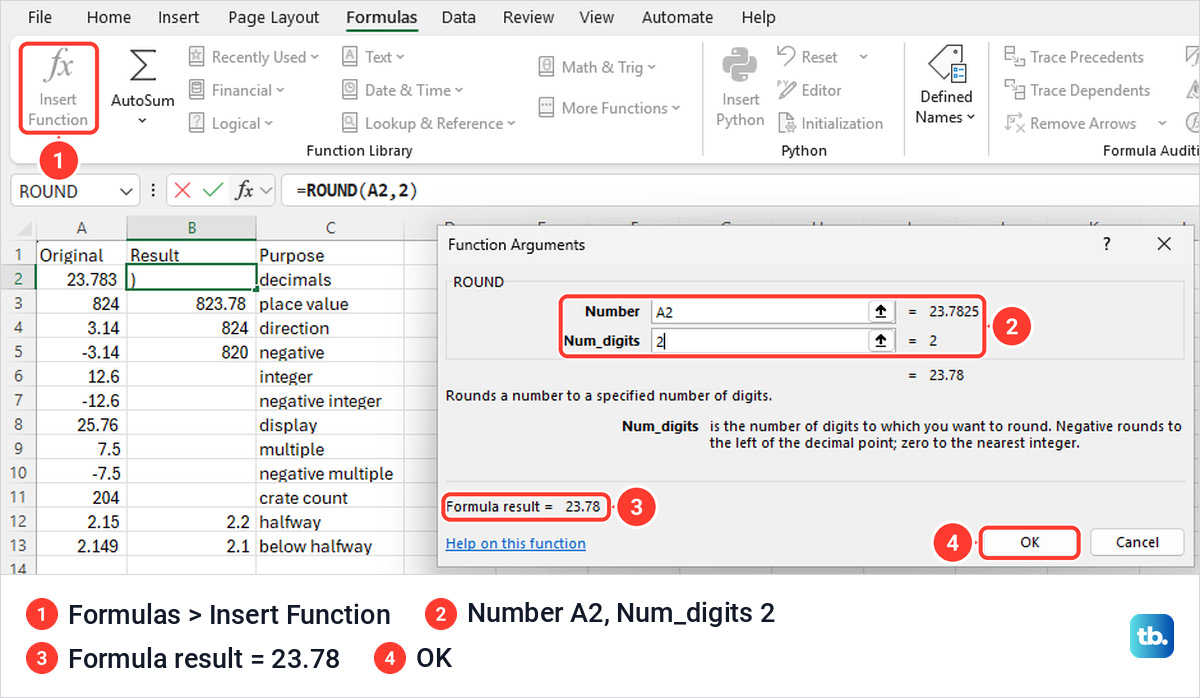The width and height of the screenshot is (1200, 698).
Task: Click the formula bar options dots
Action: pos(153,190)
